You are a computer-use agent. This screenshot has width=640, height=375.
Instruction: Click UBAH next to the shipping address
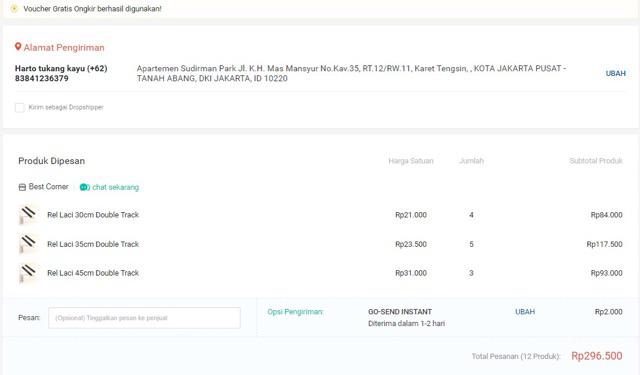click(x=616, y=73)
